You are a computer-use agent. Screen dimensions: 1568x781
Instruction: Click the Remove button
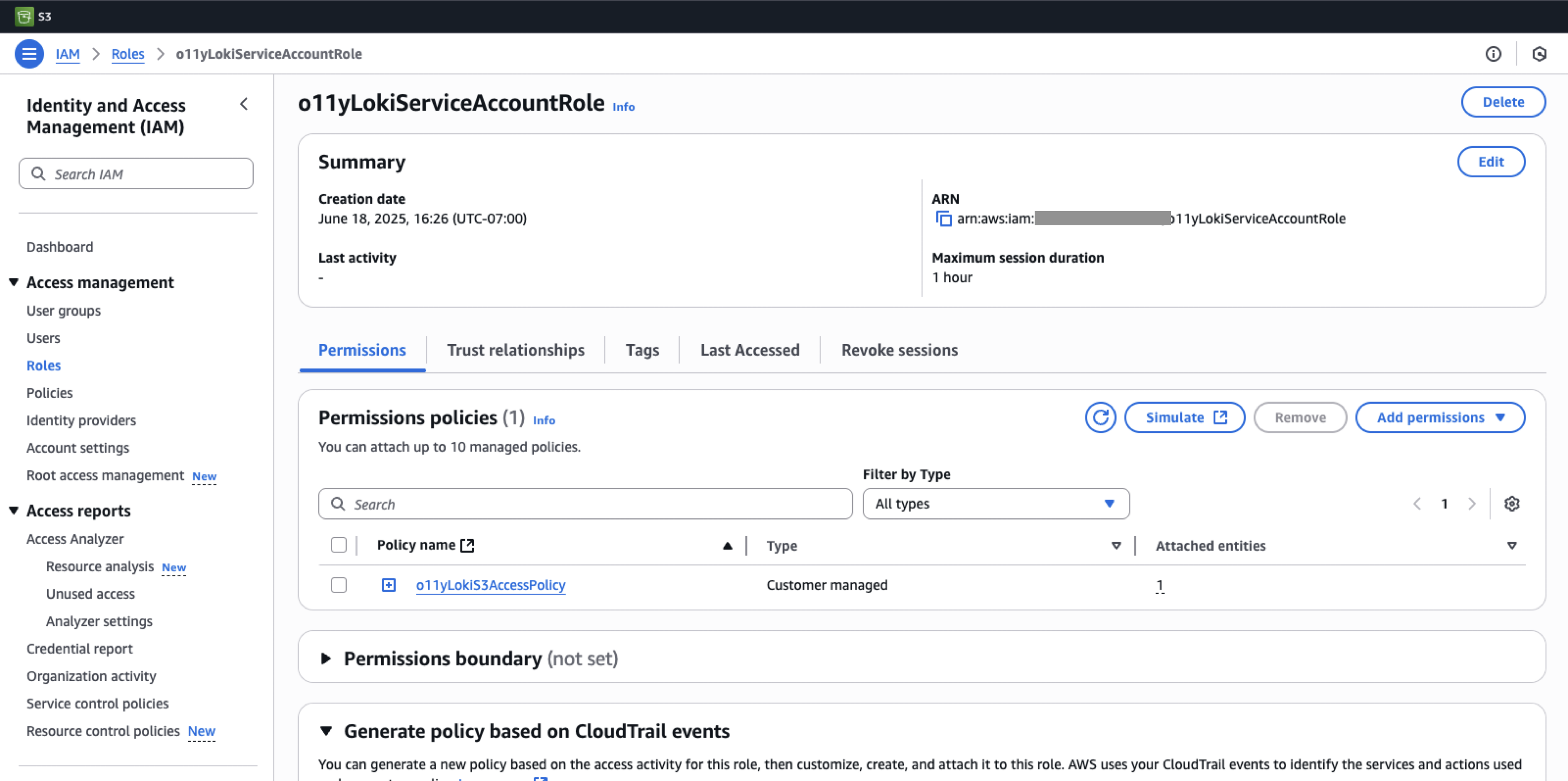pyautogui.click(x=1300, y=418)
